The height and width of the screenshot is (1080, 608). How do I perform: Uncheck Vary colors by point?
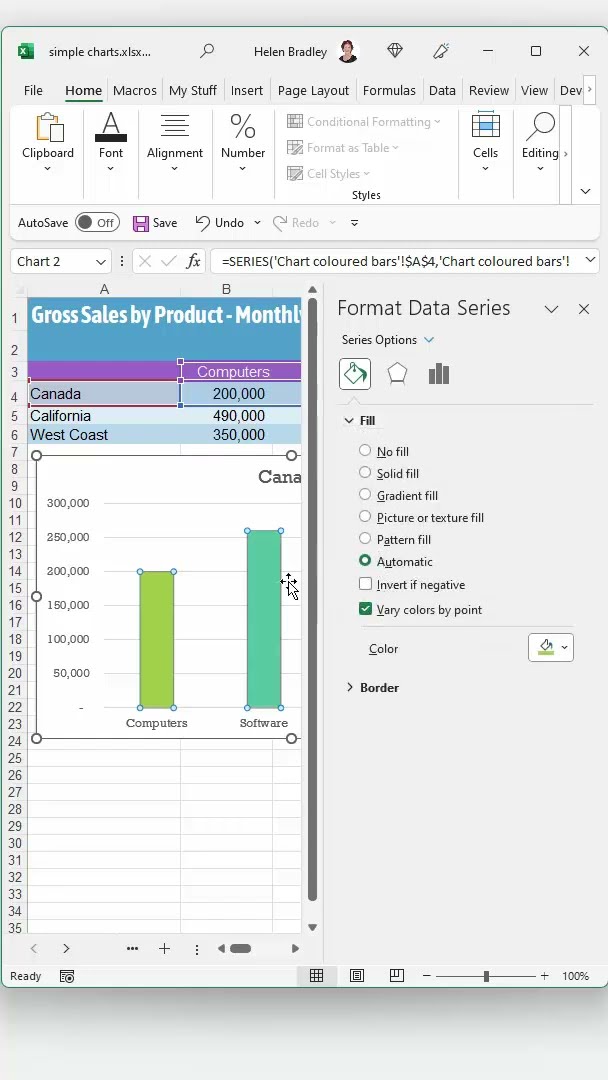coord(366,609)
